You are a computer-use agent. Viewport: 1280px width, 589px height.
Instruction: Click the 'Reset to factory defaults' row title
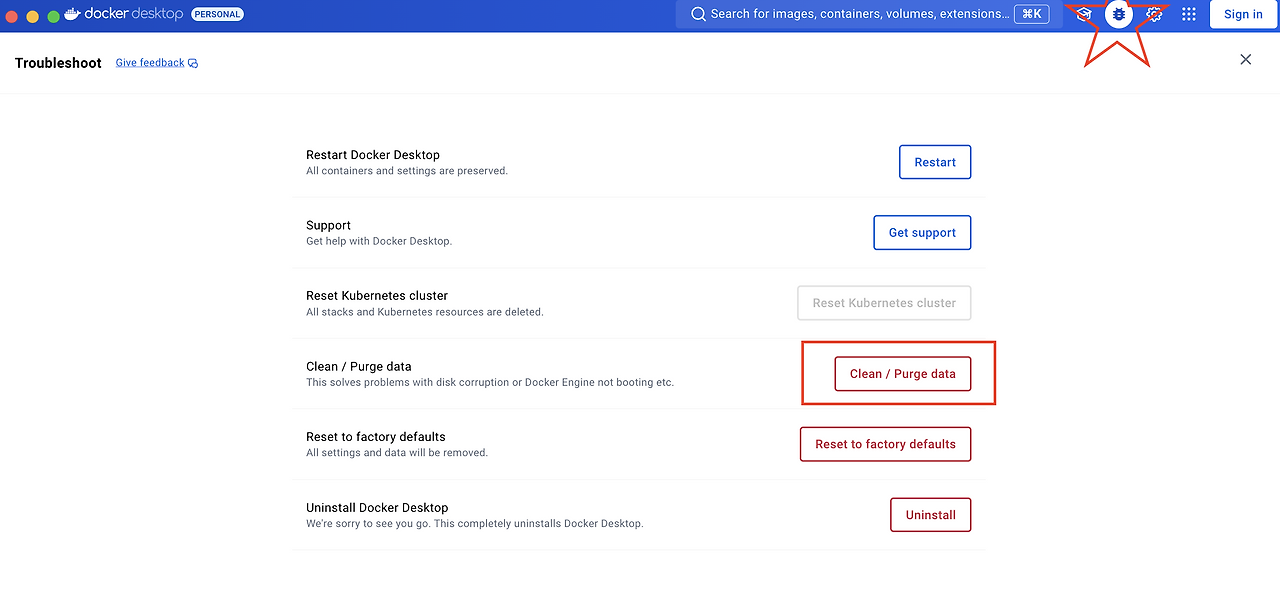376,437
